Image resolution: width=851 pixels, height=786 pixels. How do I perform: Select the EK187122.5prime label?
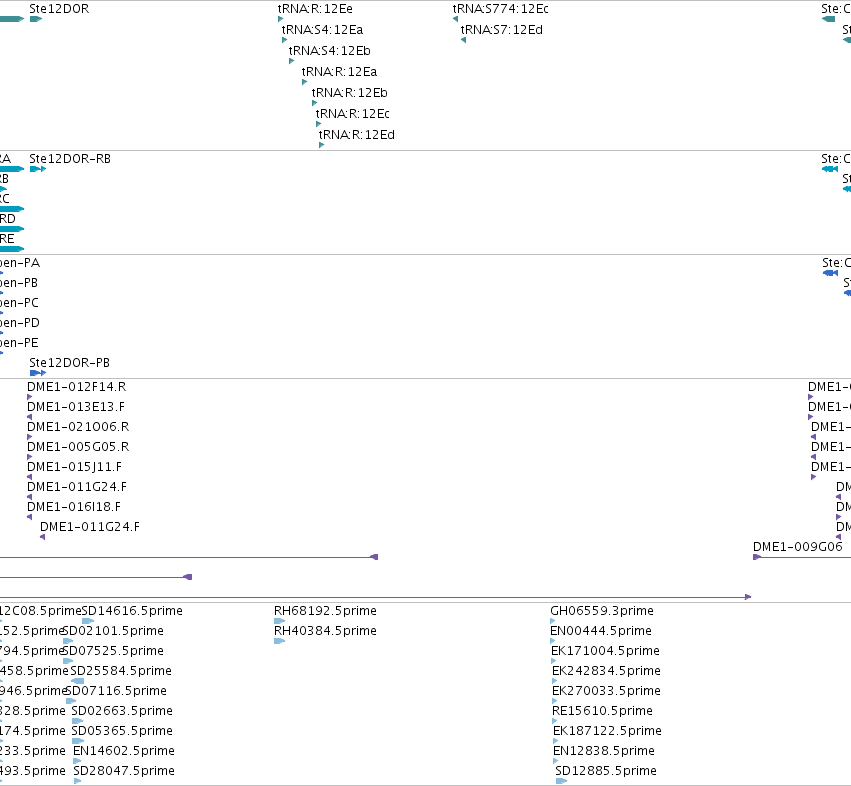607,731
